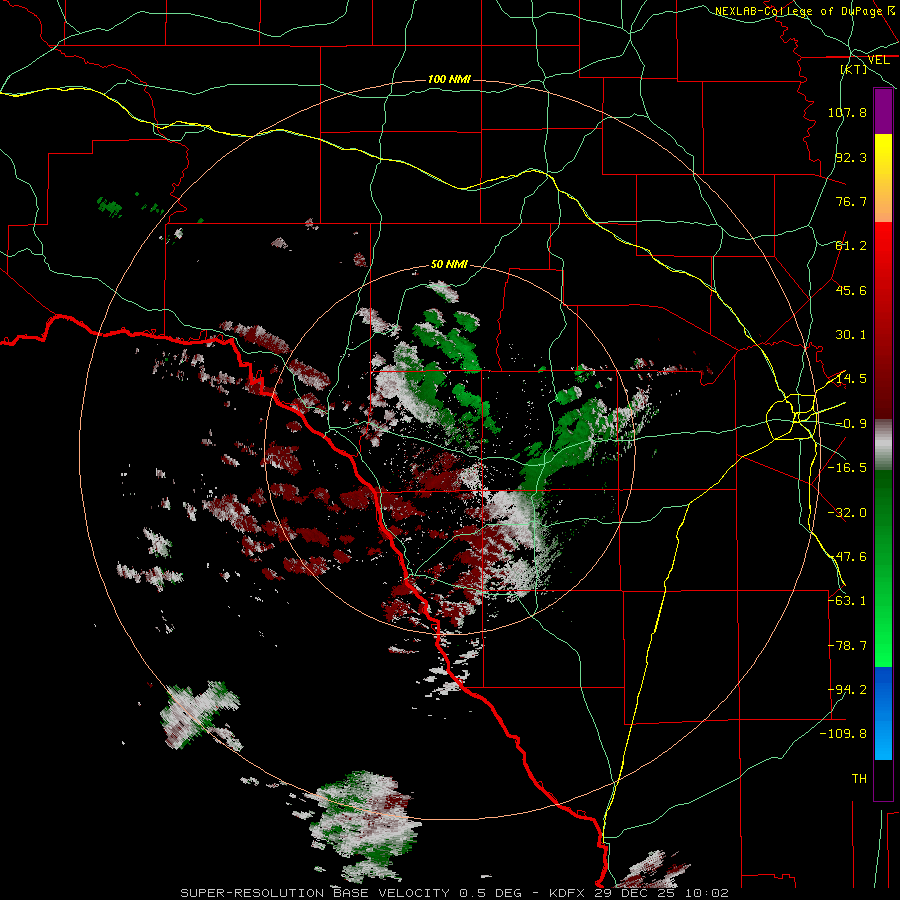Click the "KDFX 29 DEC 25 10:02" timestamp text
Screen dimensions: 900x900
click(639, 893)
